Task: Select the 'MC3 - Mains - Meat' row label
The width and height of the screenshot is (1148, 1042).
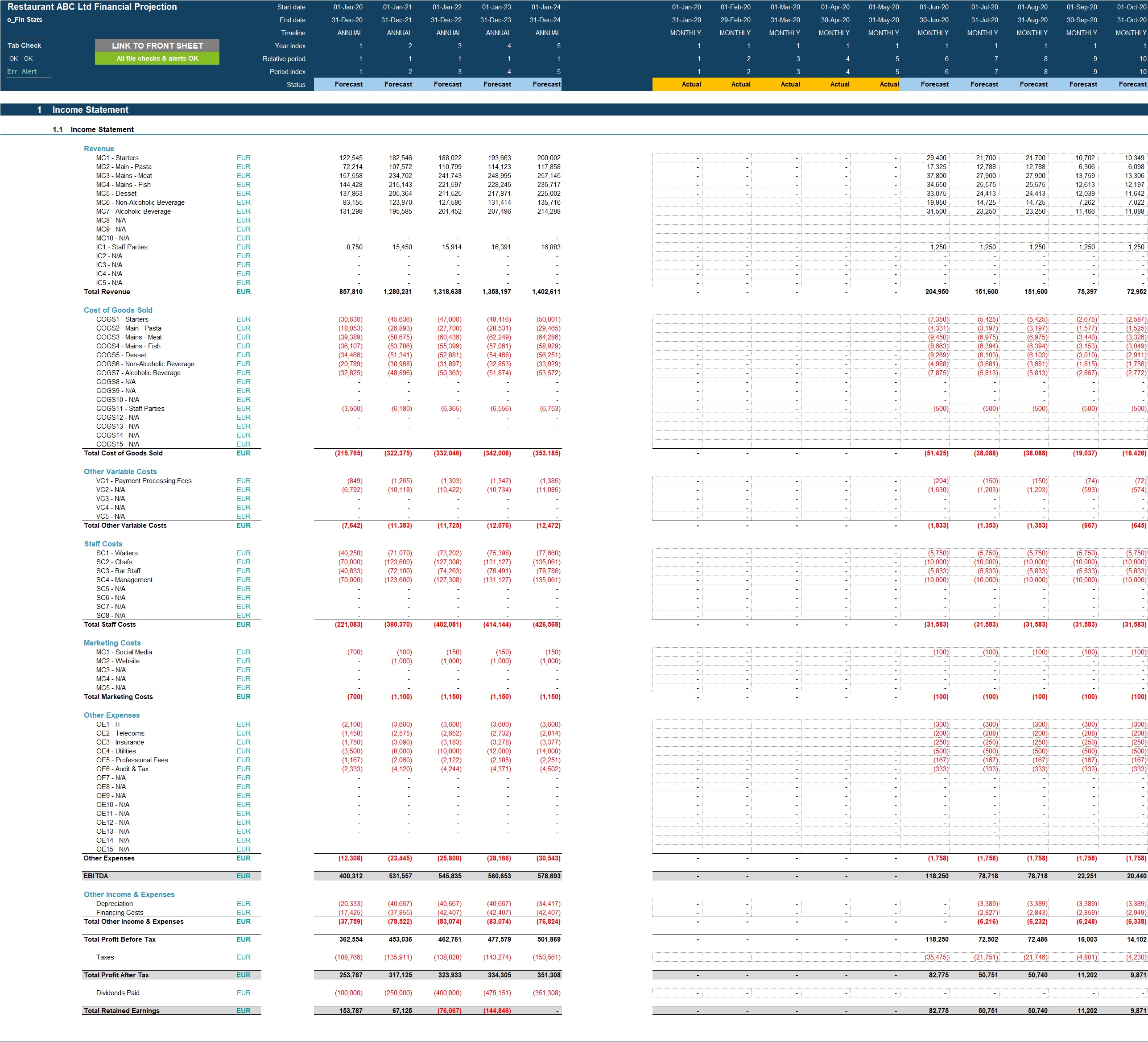Action: coord(124,175)
